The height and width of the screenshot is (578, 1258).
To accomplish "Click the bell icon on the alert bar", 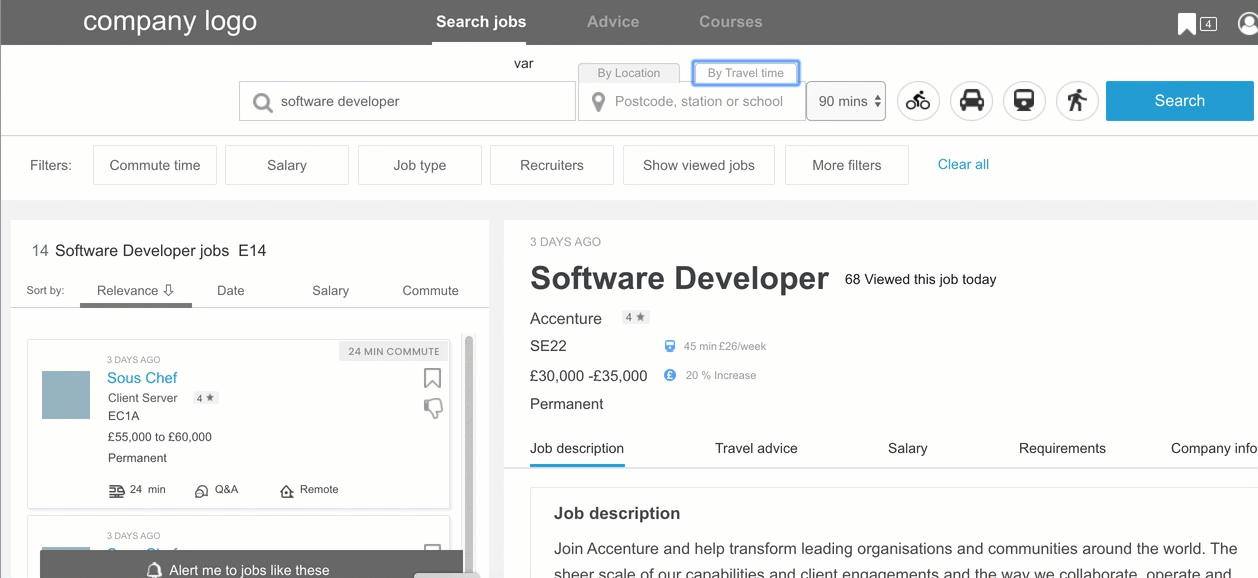I will coord(154,570).
